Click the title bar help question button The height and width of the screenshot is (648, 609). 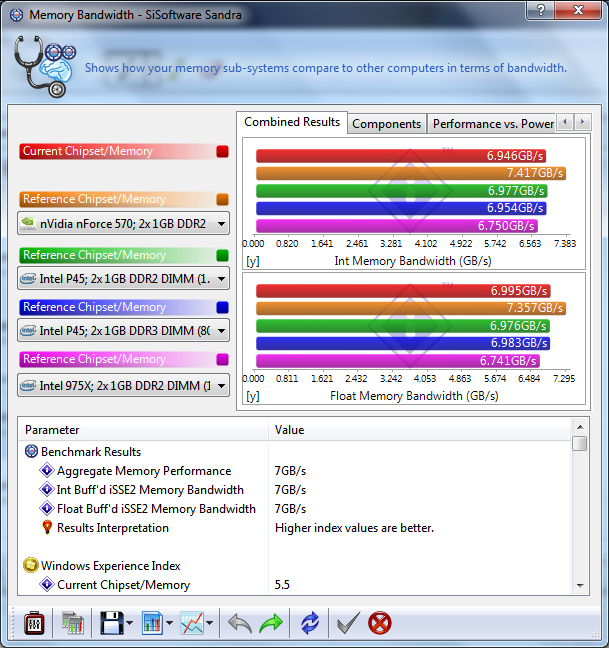pyautogui.click(x=541, y=10)
